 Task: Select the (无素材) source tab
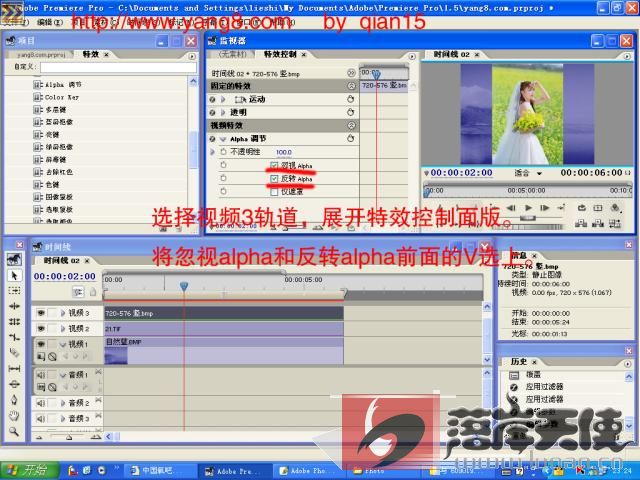coord(233,54)
